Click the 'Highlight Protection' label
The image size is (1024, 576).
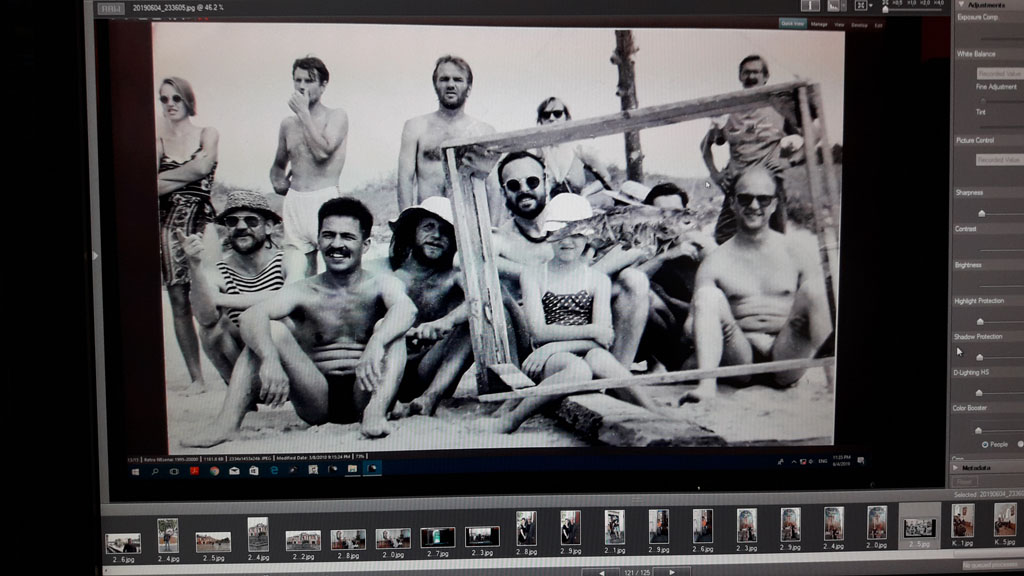click(979, 301)
